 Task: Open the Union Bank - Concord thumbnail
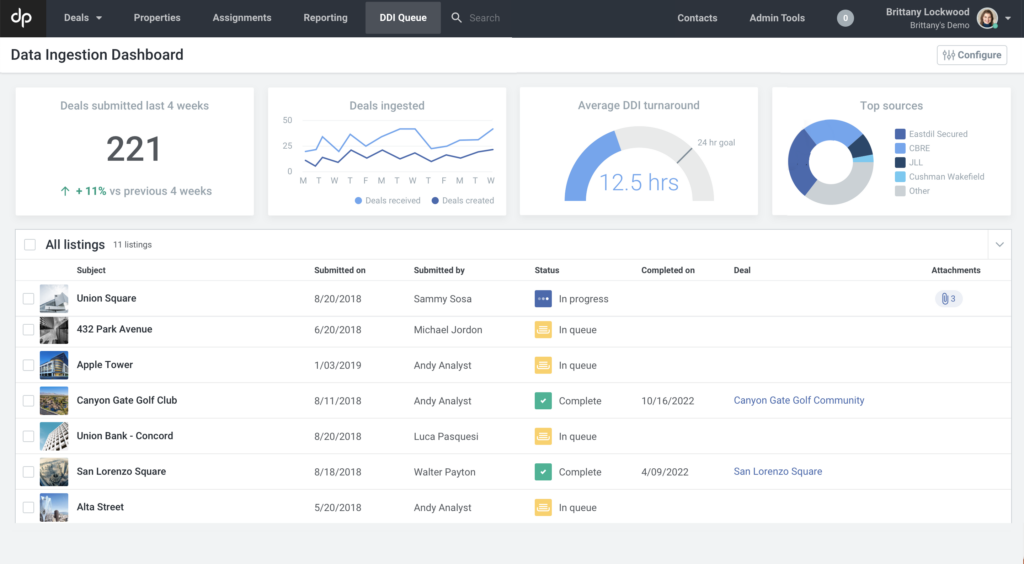(54, 436)
